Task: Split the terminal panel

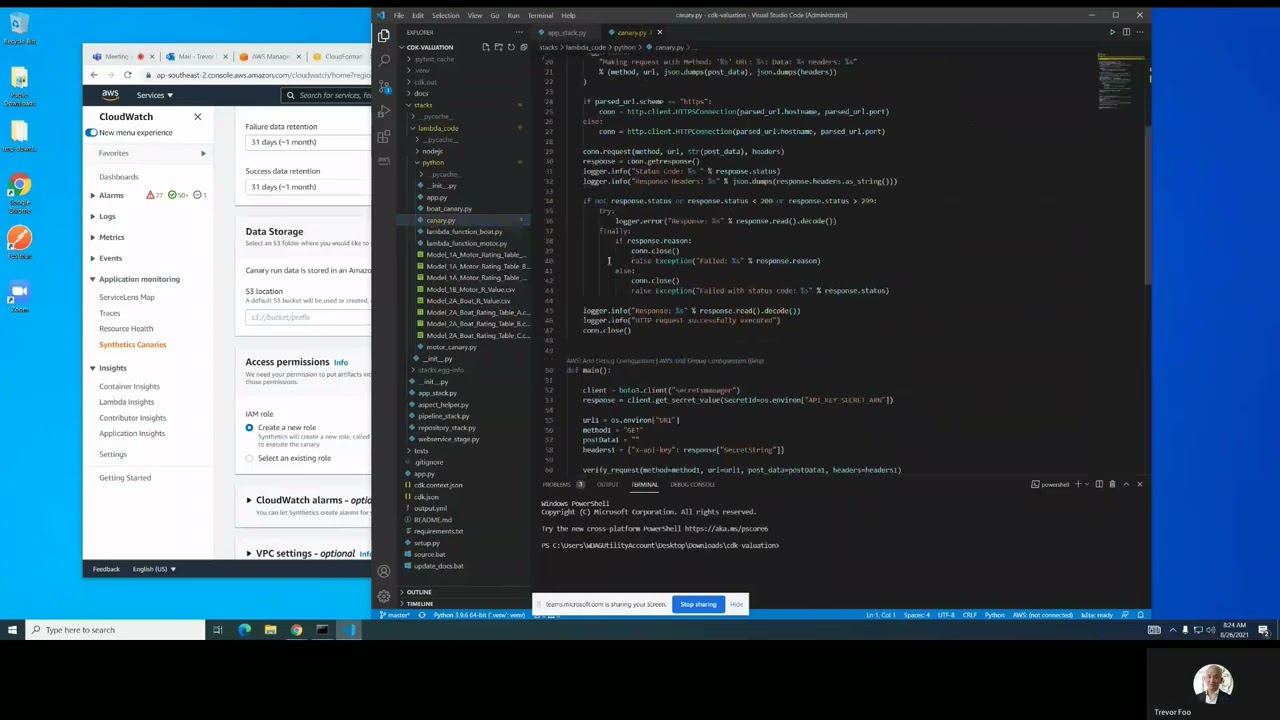Action: [1098, 484]
